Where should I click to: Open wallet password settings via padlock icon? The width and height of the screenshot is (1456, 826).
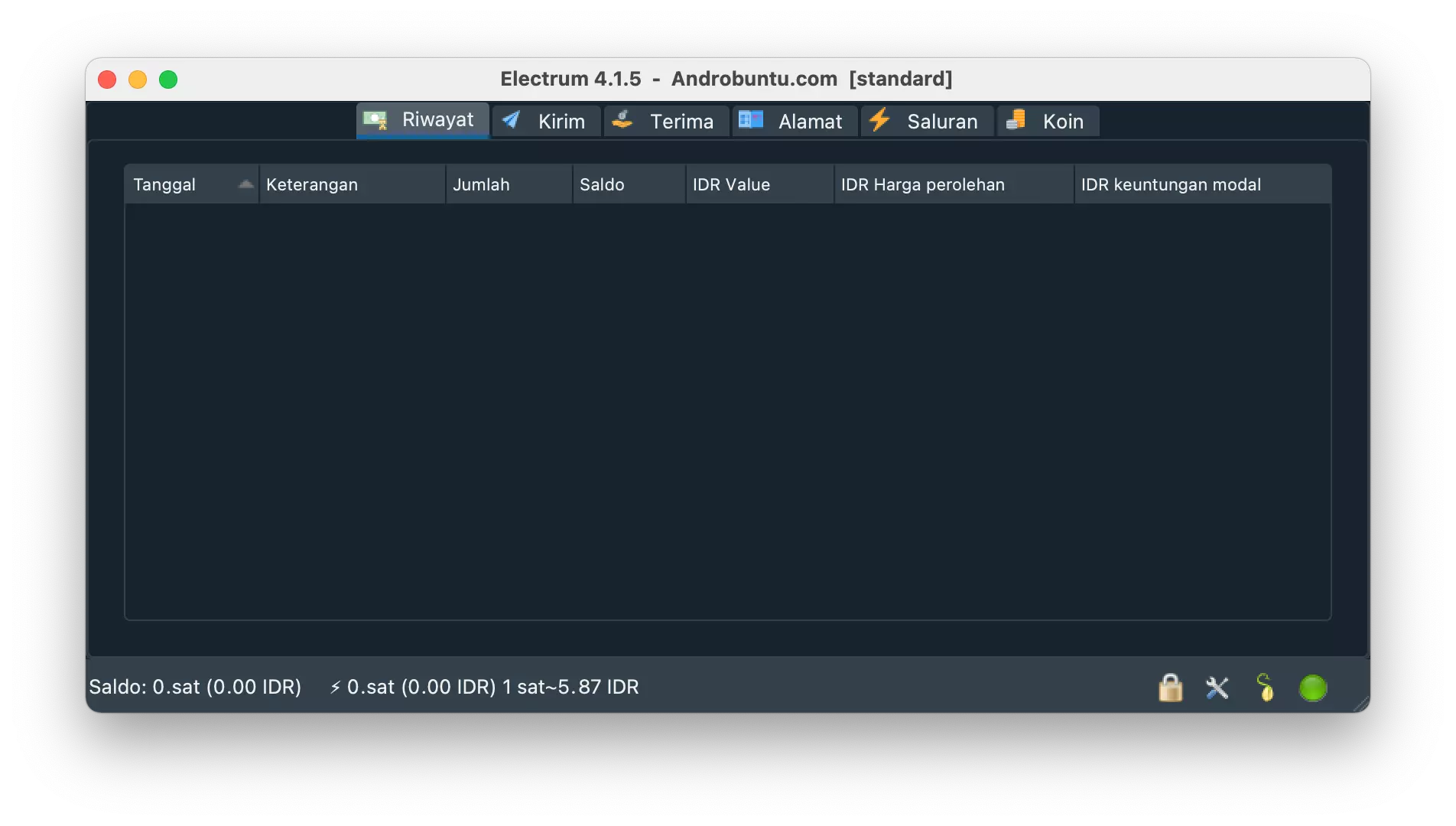point(1170,688)
